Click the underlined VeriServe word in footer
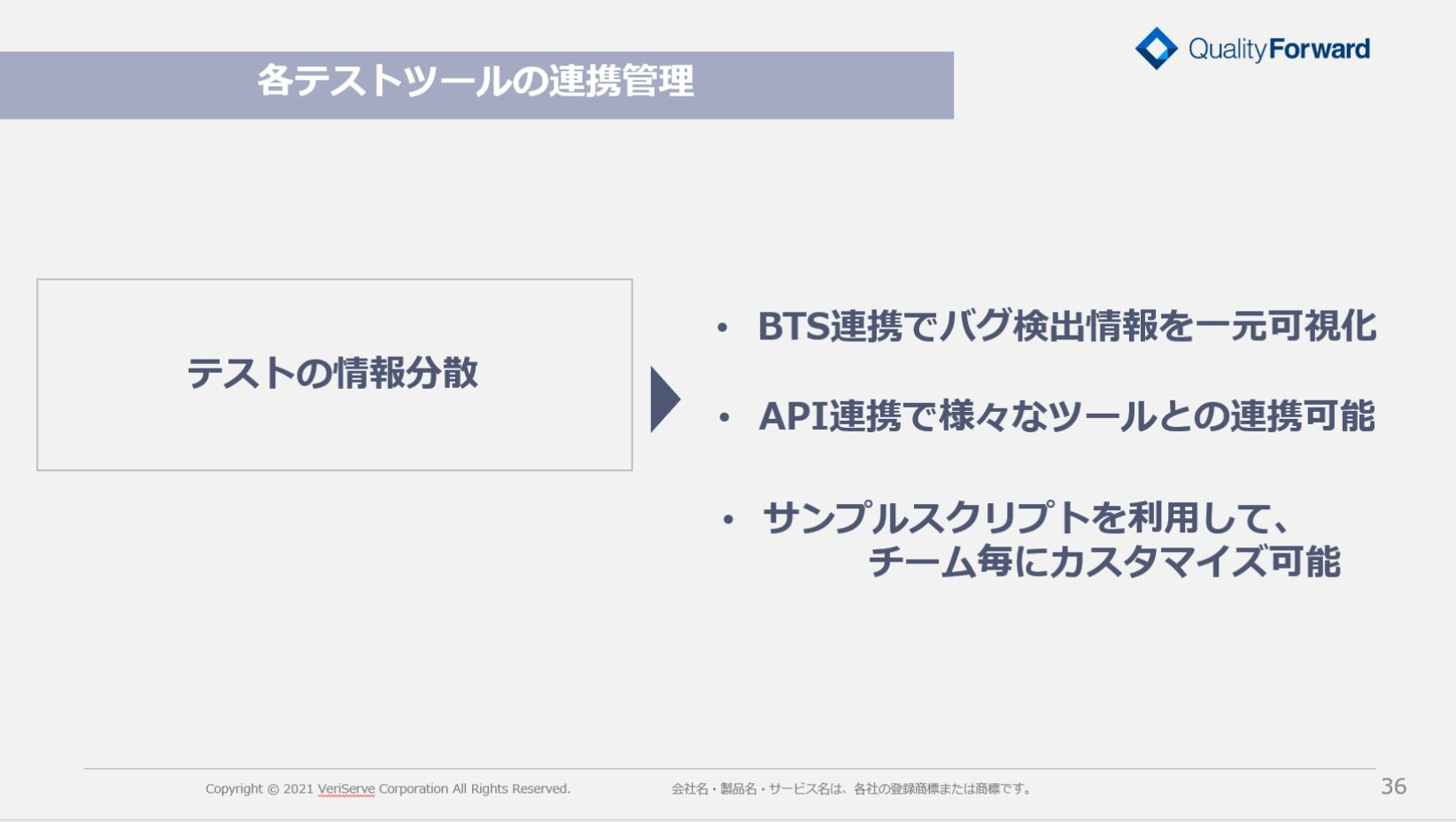 pos(346,789)
